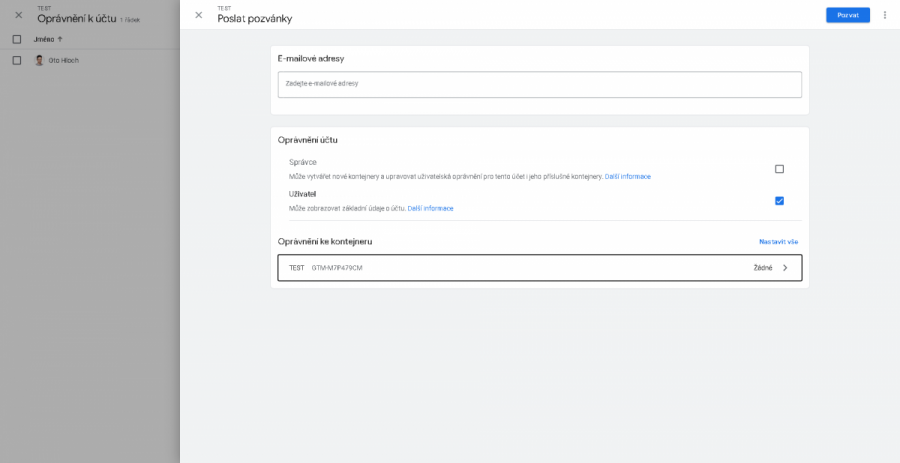Open the three-dot more options menu
This screenshot has height=463, width=900.
pyautogui.click(x=885, y=15)
